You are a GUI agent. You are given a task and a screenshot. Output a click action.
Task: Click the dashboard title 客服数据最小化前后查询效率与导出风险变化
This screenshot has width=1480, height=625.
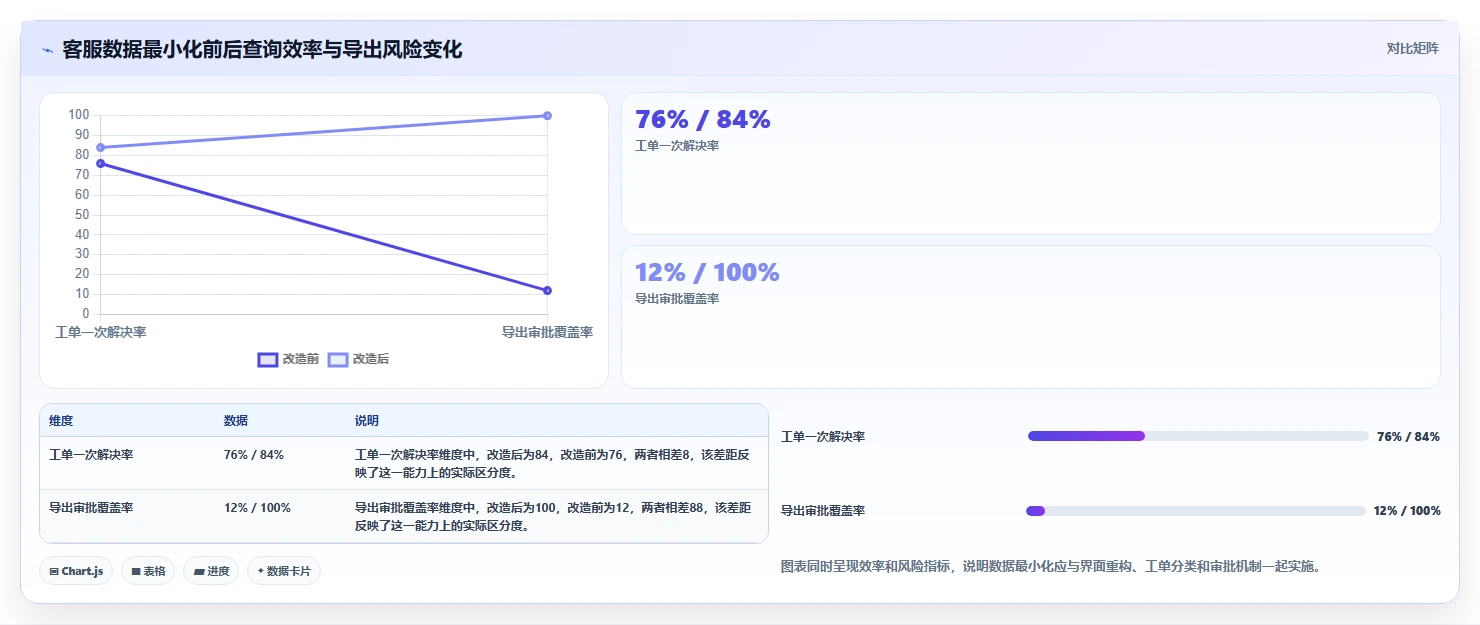coord(262,50)
